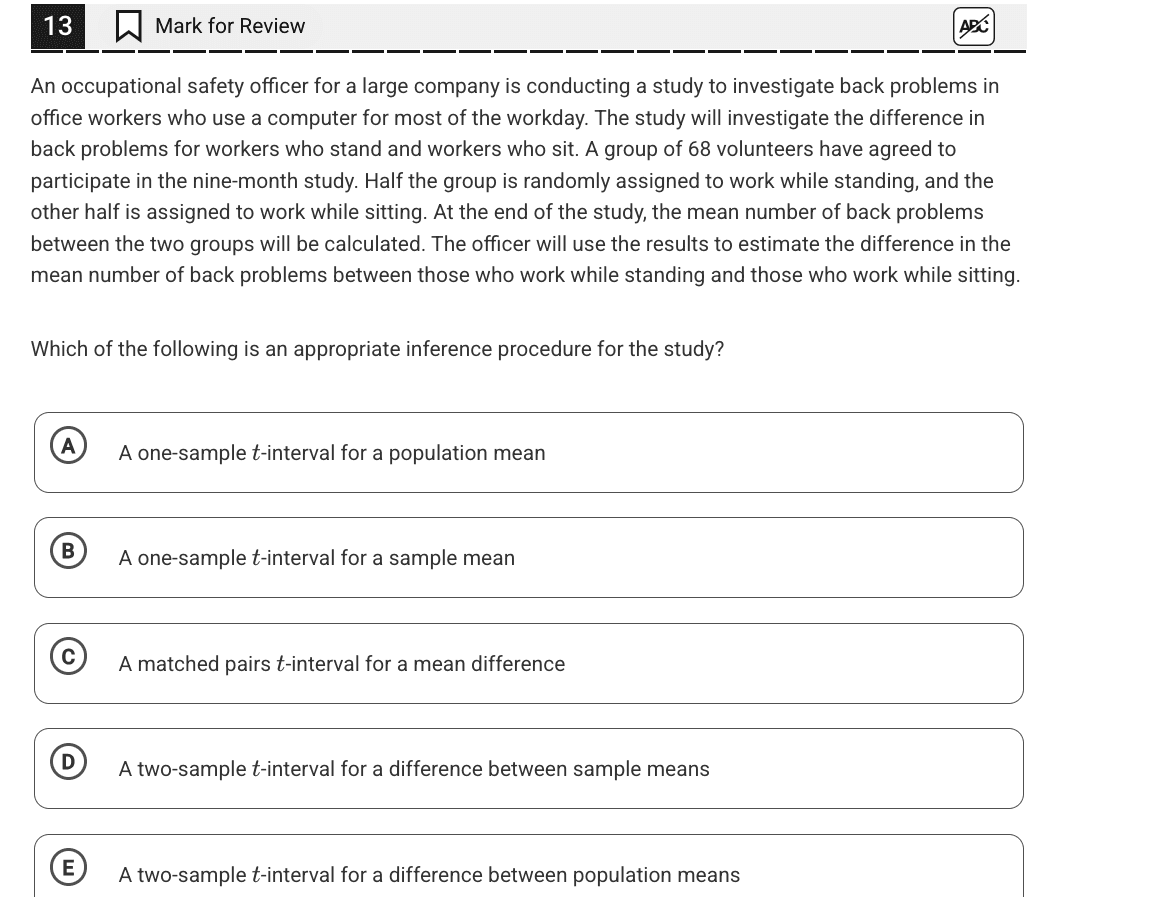Select the circled letter E option
The height and width of the screenshot is (908, 1160).
point(69,867)
